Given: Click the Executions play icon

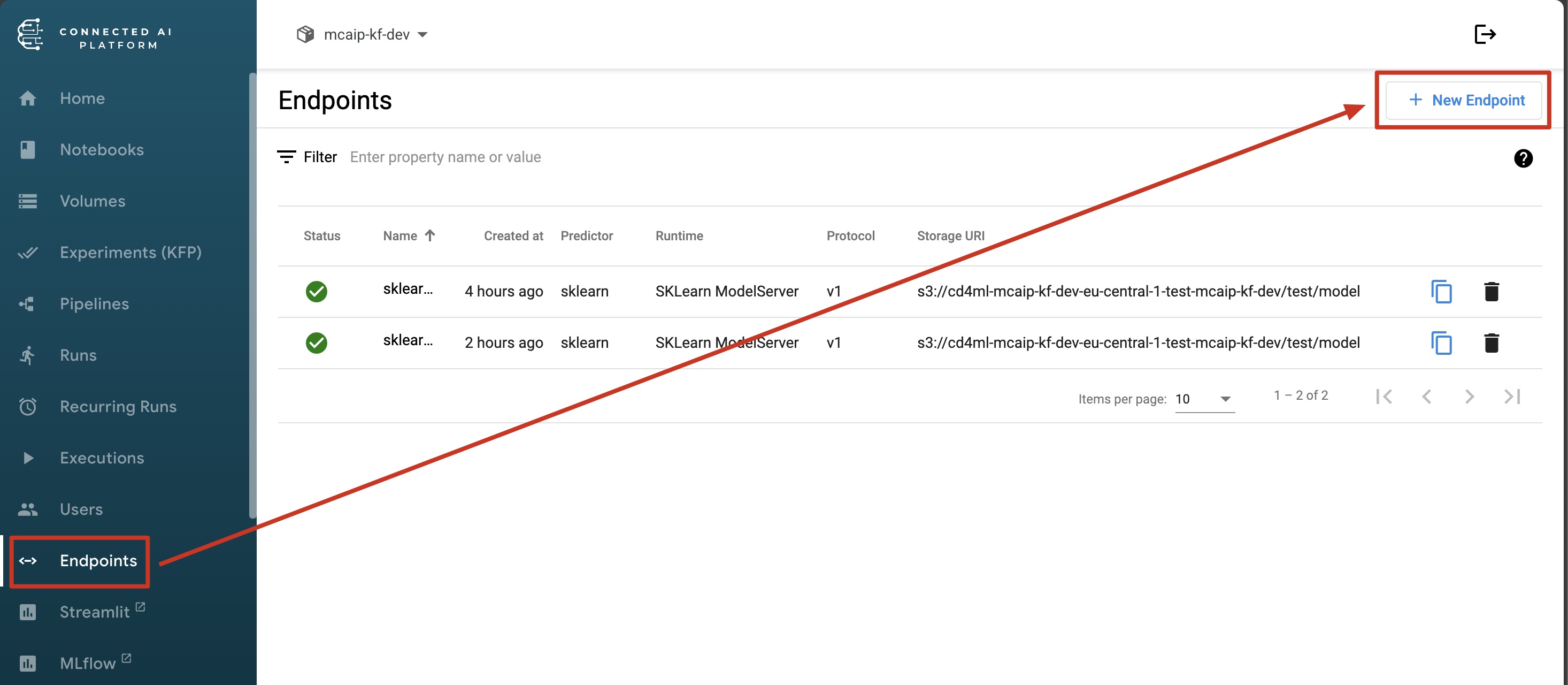Looking at the screenshot, I should (x=27, y=458).
